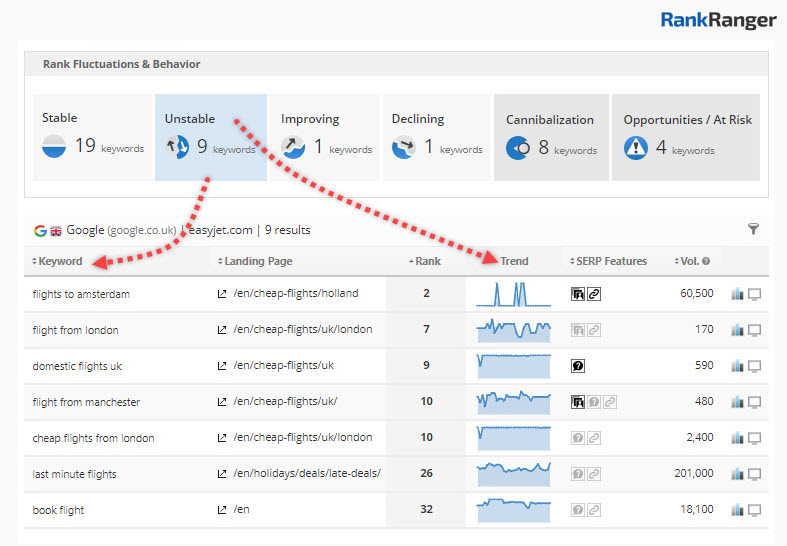
Task: Click the Vol. help question mark icon
Action: tap(706, 262)
